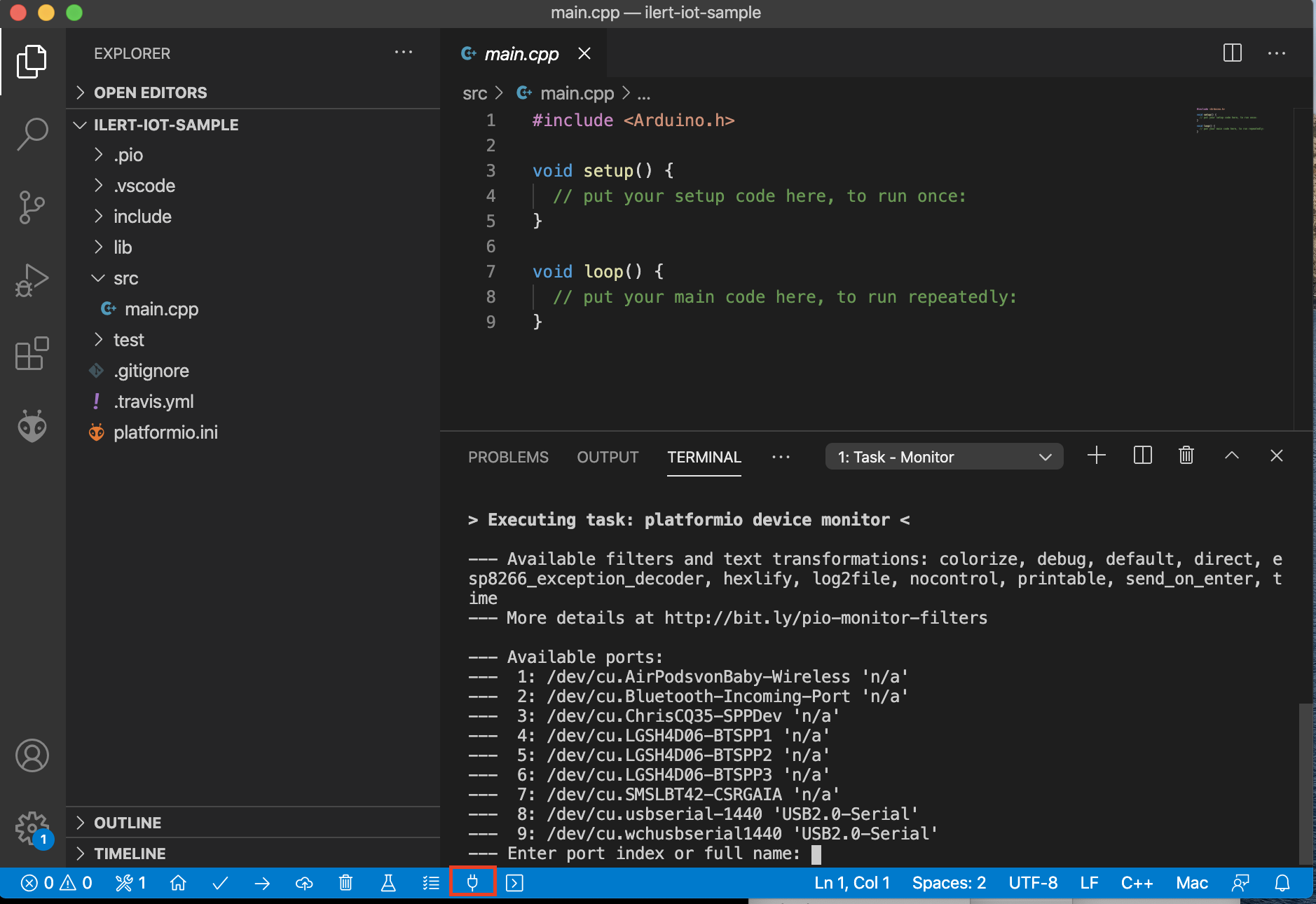Run PlatformIO tests with the beaker icon

pyautogui.click(x=388, y=883)
